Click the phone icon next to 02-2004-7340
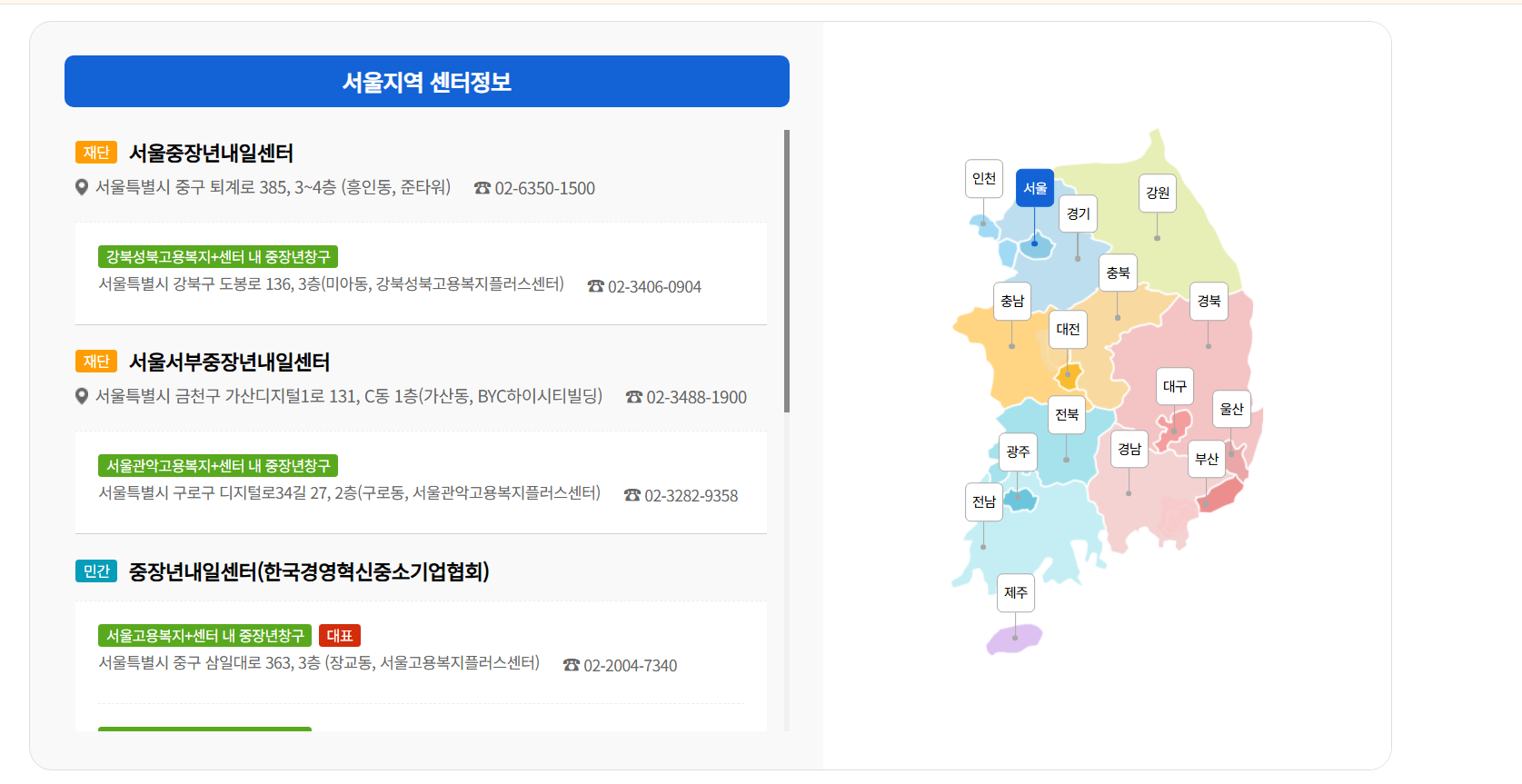The width and height of the screenshot is (1522, 784). [572, 665]
